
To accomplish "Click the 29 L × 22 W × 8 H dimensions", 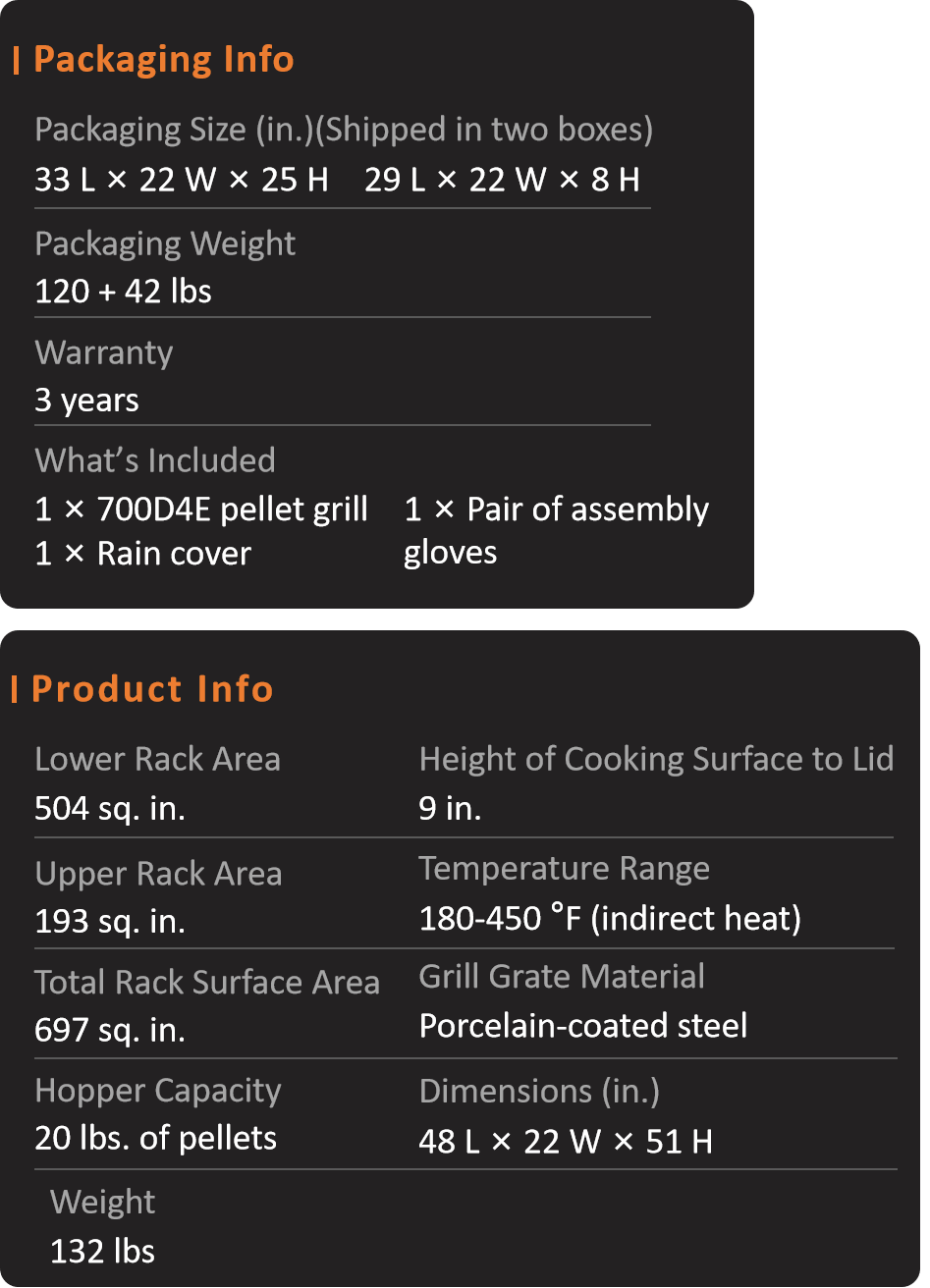I will 502,180.
